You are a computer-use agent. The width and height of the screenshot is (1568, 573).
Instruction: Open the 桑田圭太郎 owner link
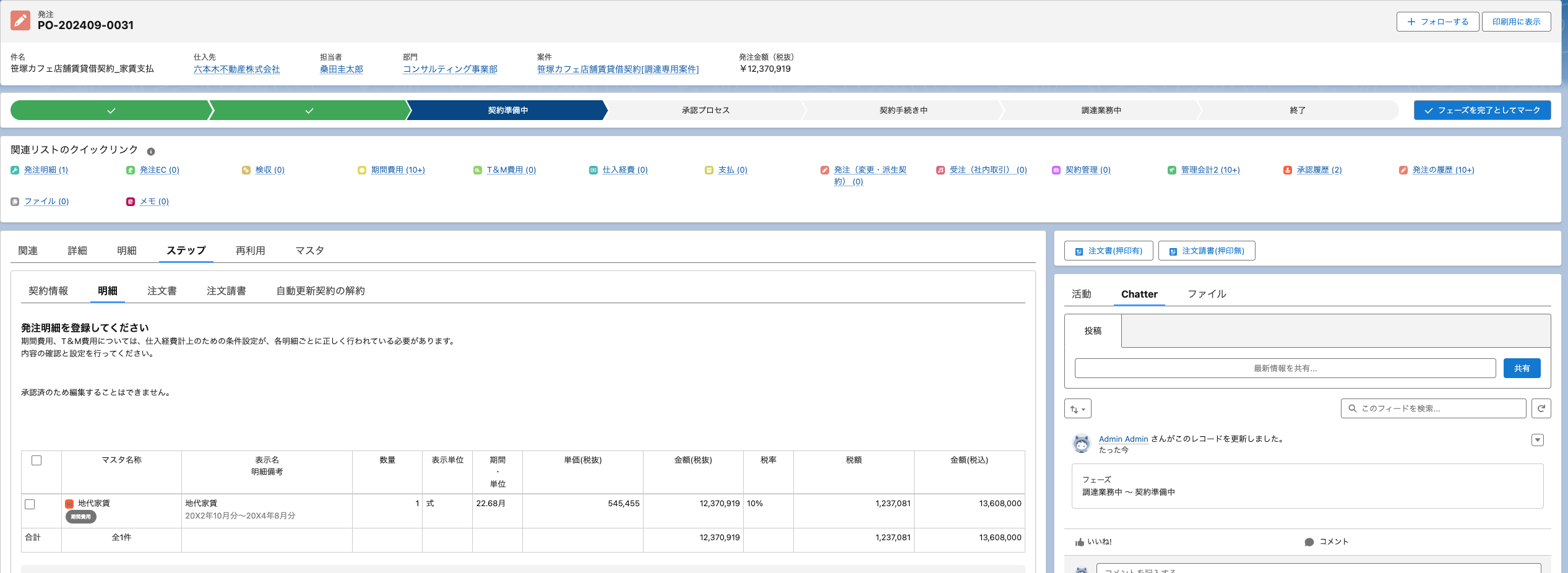coord(342,69)
